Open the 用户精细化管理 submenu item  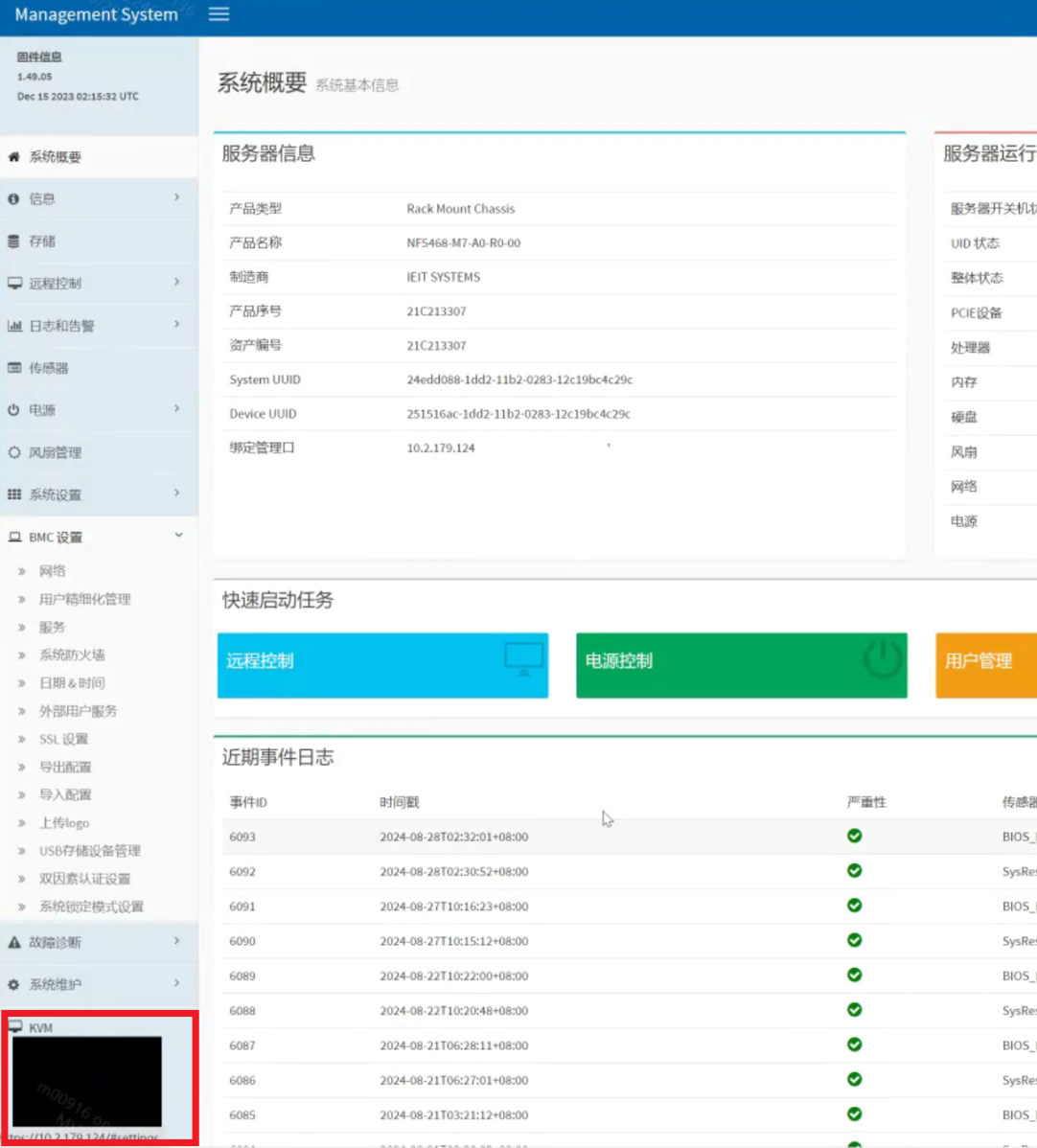tap(85, 599)
